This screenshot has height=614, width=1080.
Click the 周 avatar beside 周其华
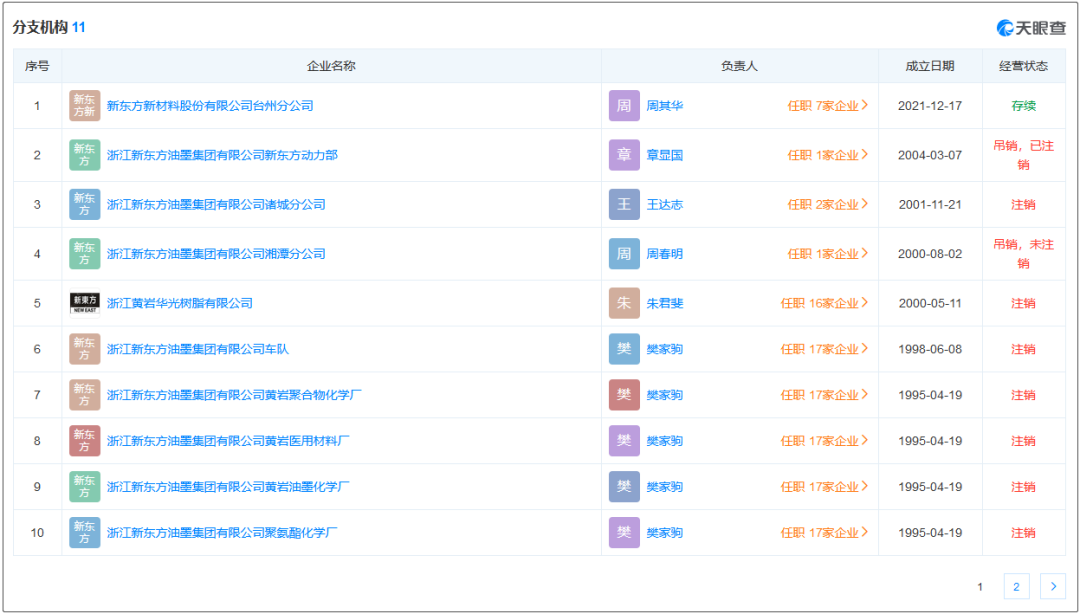(x=624, y=105)
